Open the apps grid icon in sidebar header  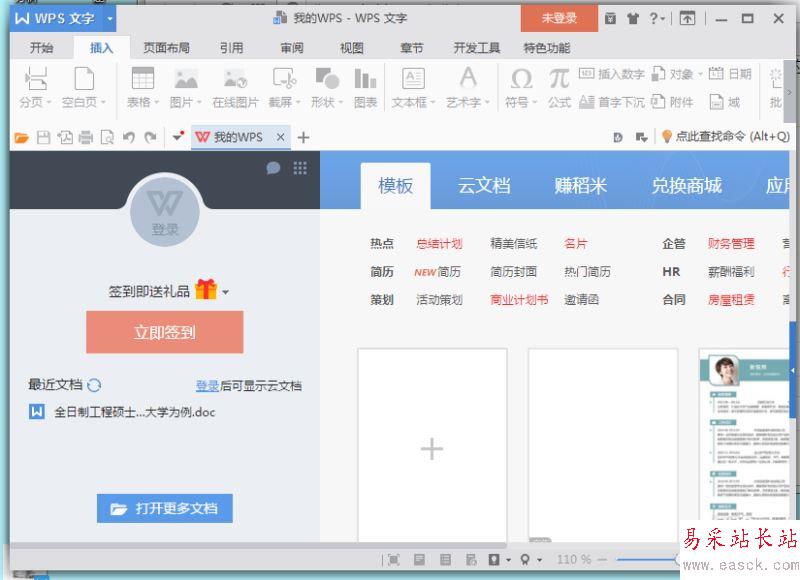(x=300, y=168)
